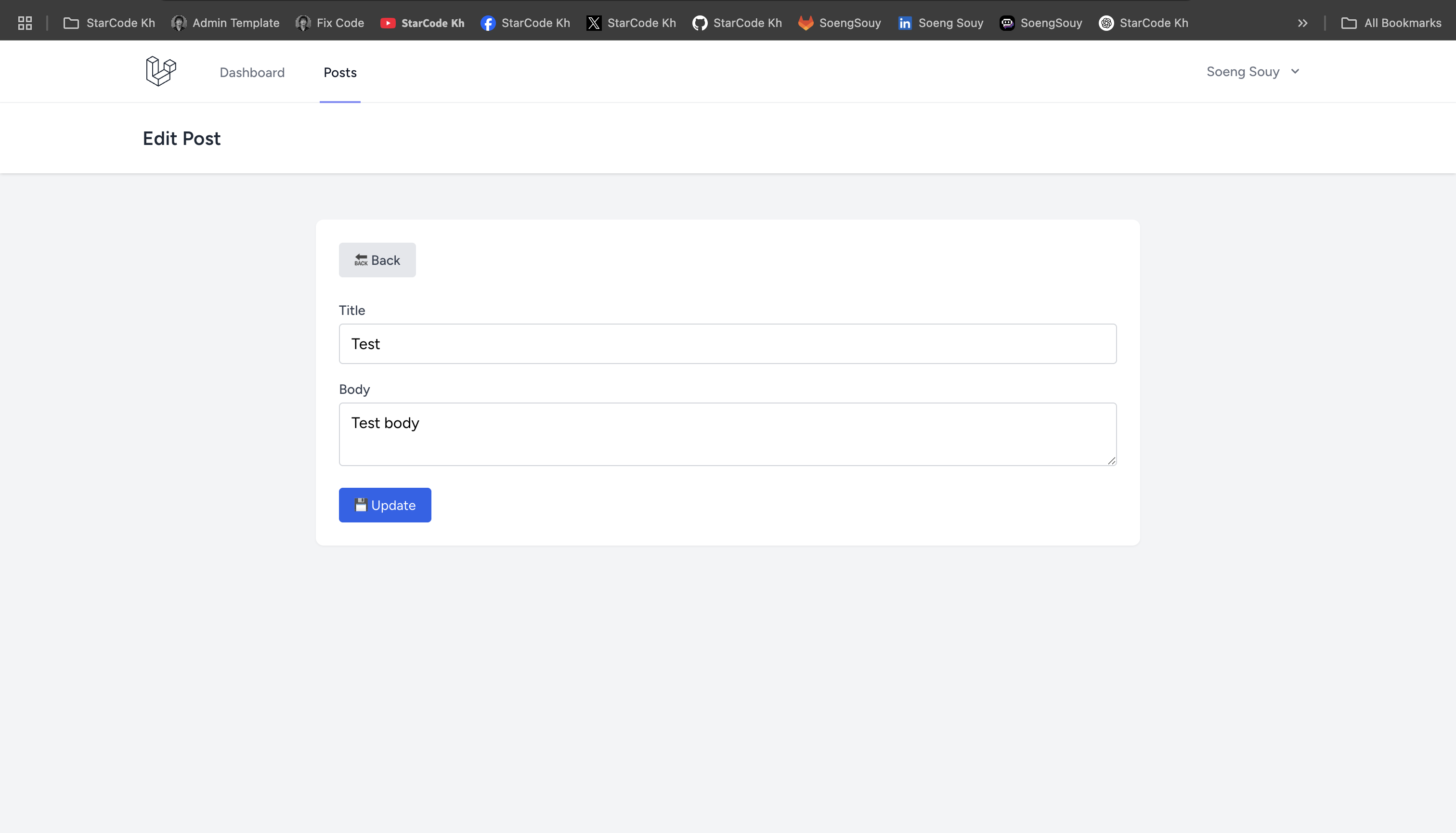Open the bookmarks apps grid icon
The width and height of the screenshot is (1456, 833).
25,23
